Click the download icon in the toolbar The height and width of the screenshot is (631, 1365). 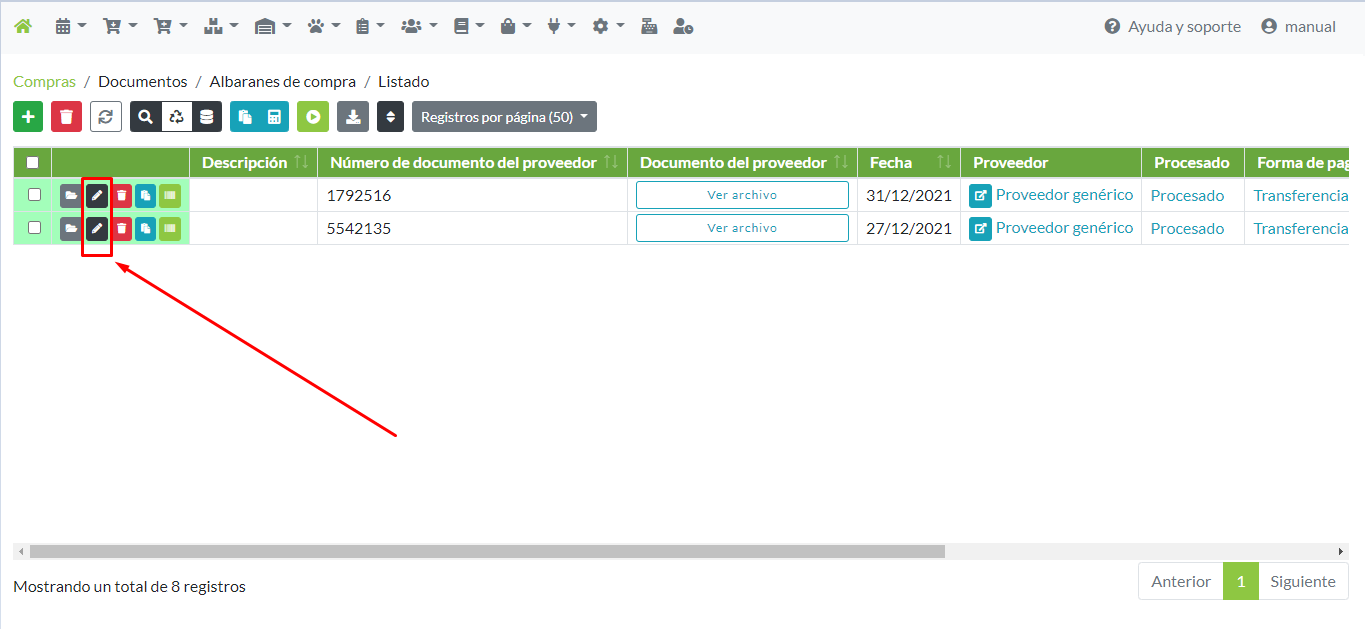352,117
